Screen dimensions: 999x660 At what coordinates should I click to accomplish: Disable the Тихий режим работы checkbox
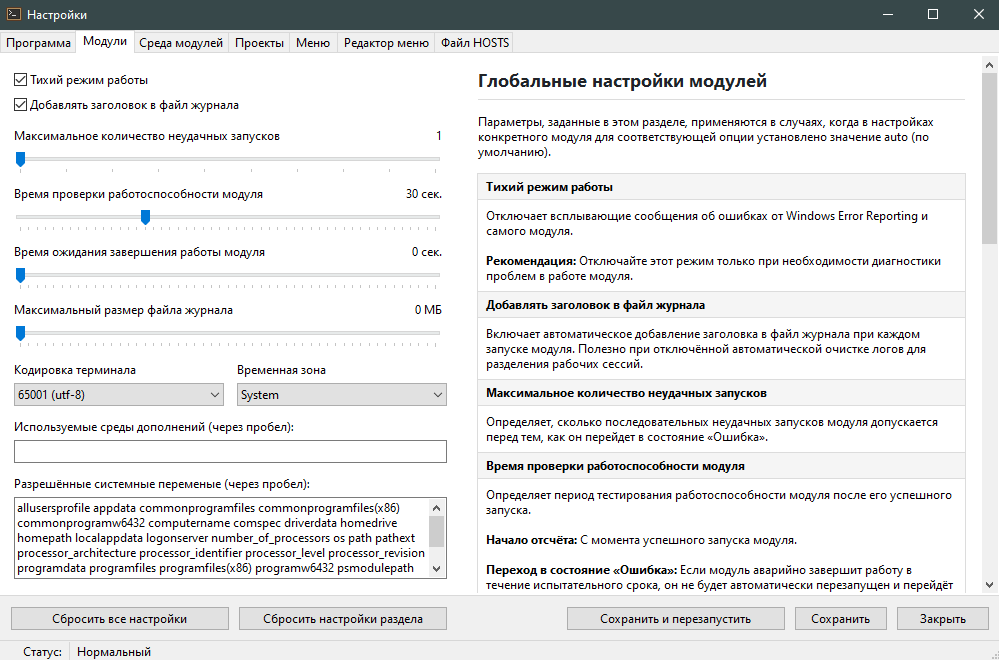(21, 80)
